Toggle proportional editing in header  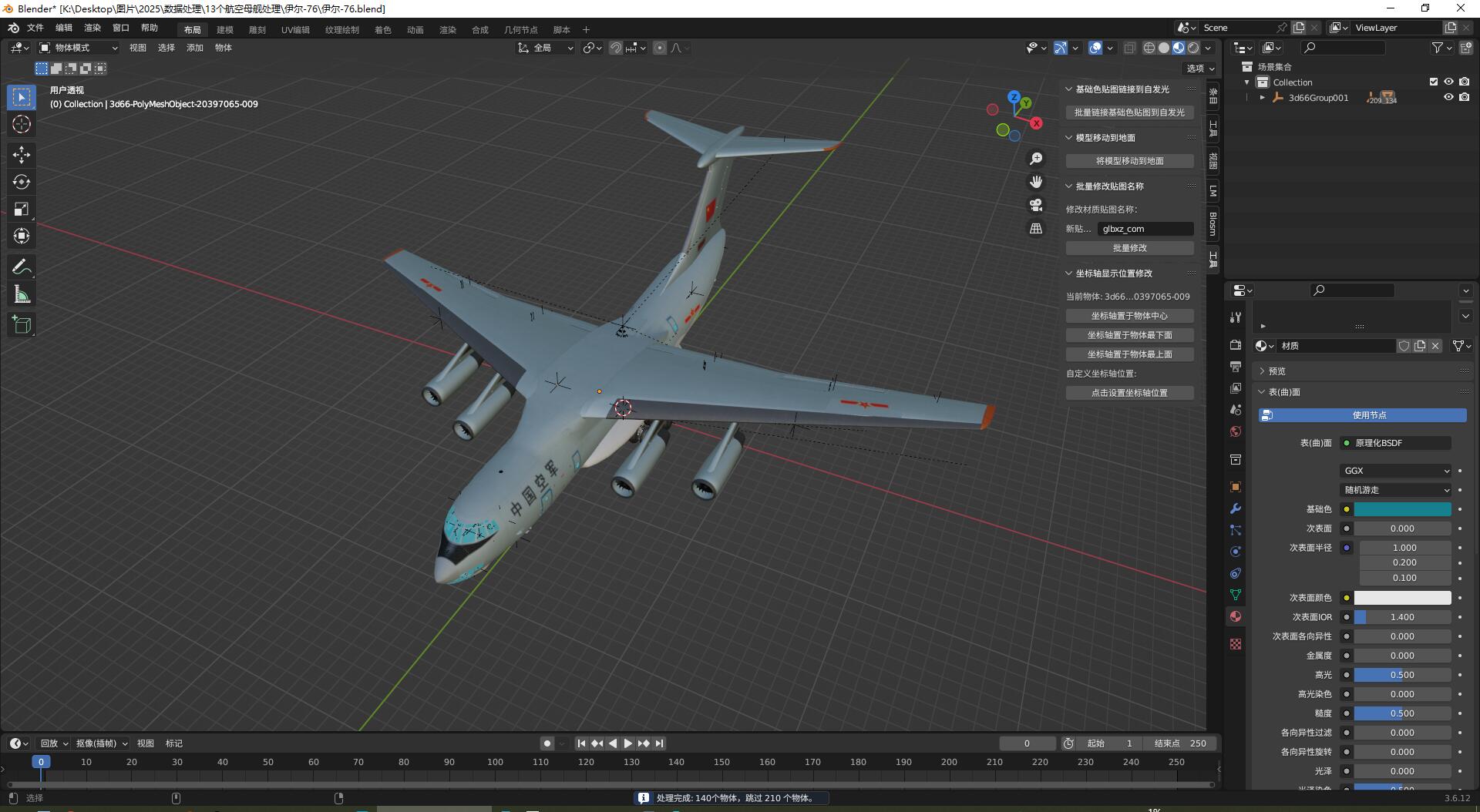click(x=660, y=48)
